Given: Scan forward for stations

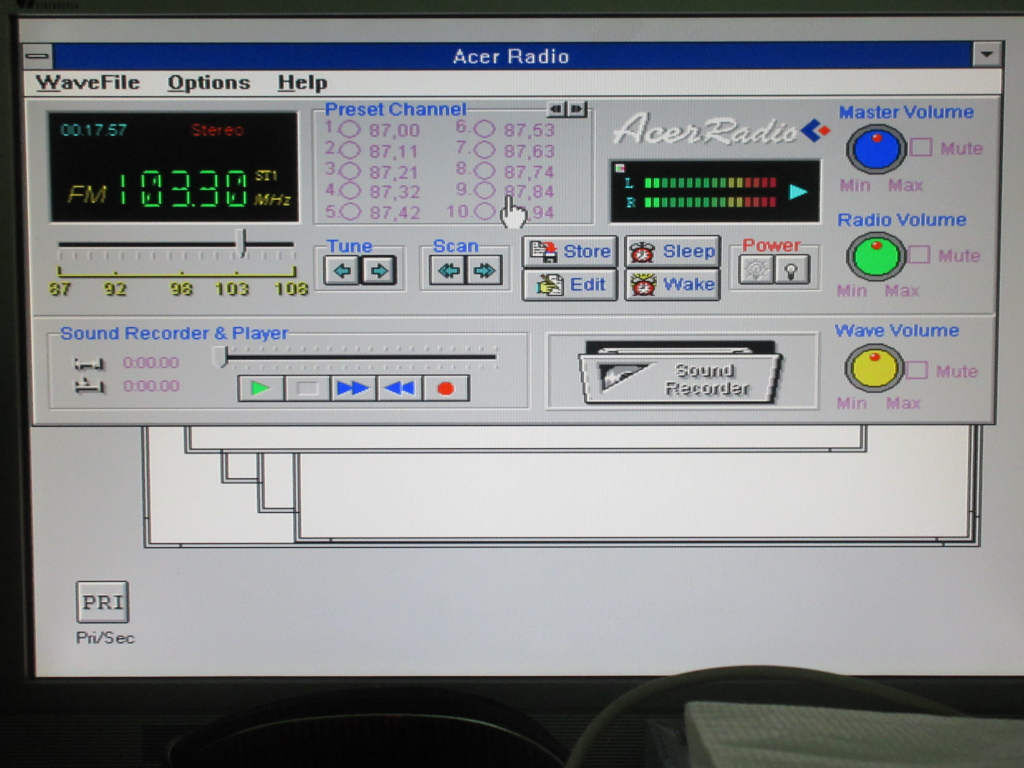Looking at the screenshot, I should [485, 270].
